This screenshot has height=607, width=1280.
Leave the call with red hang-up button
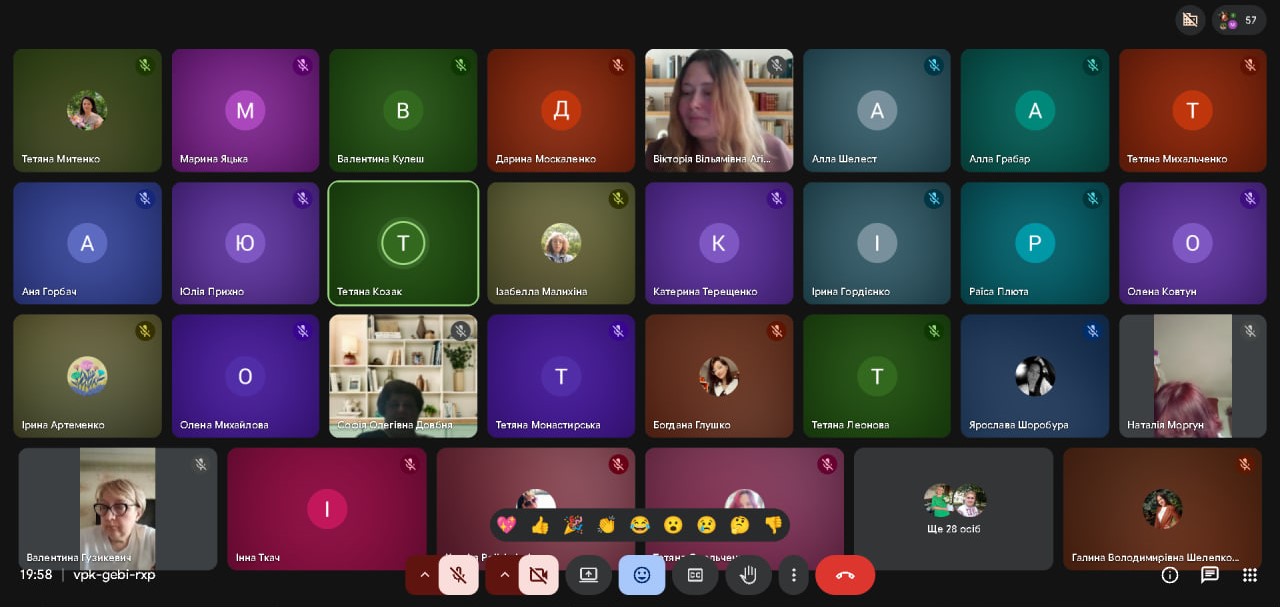(845, 575)
